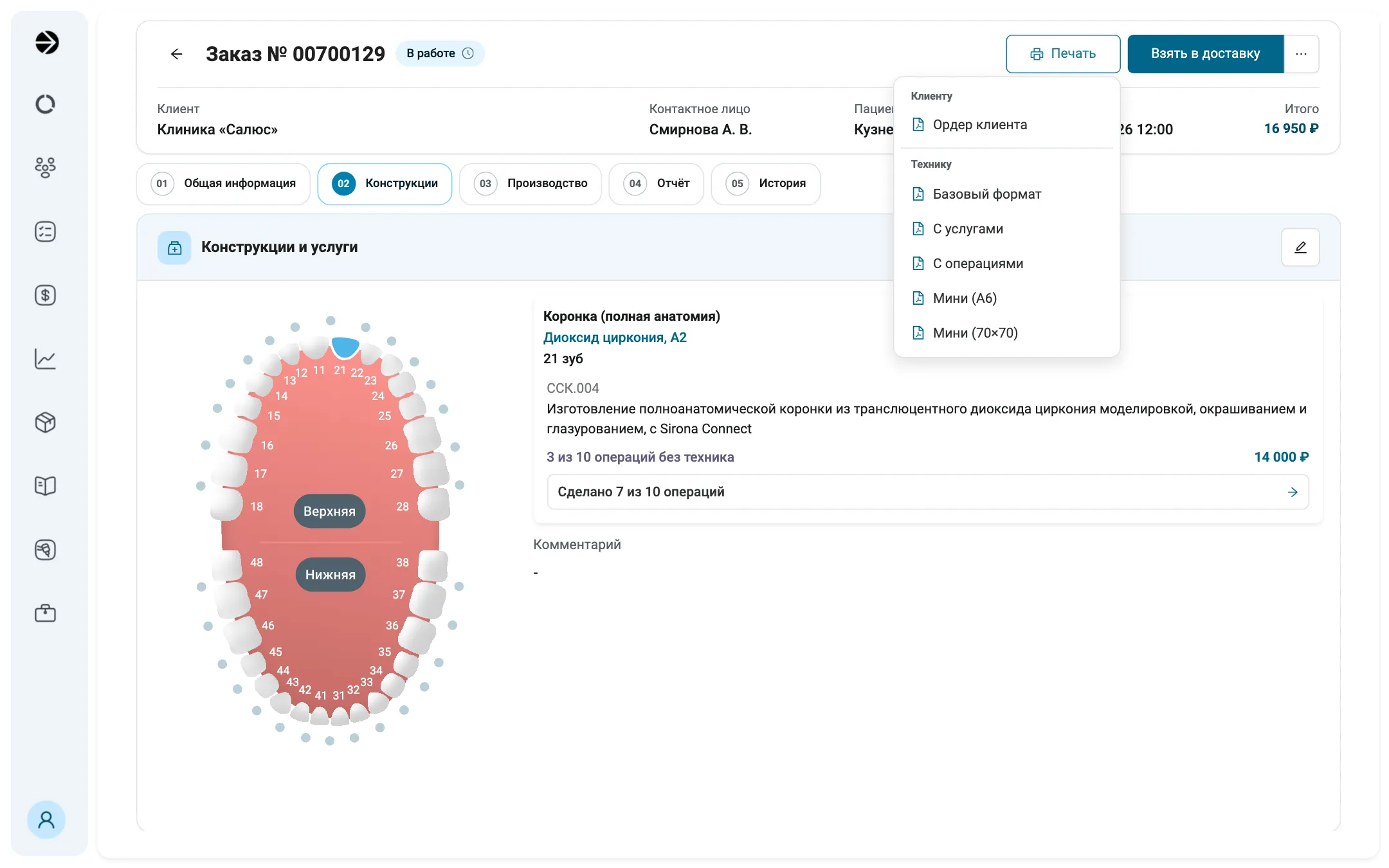Open the scanner/tooth search sidebar icon
This screenshot has width=1389, height=868.
pyautogui.click(x=45, y=550)
